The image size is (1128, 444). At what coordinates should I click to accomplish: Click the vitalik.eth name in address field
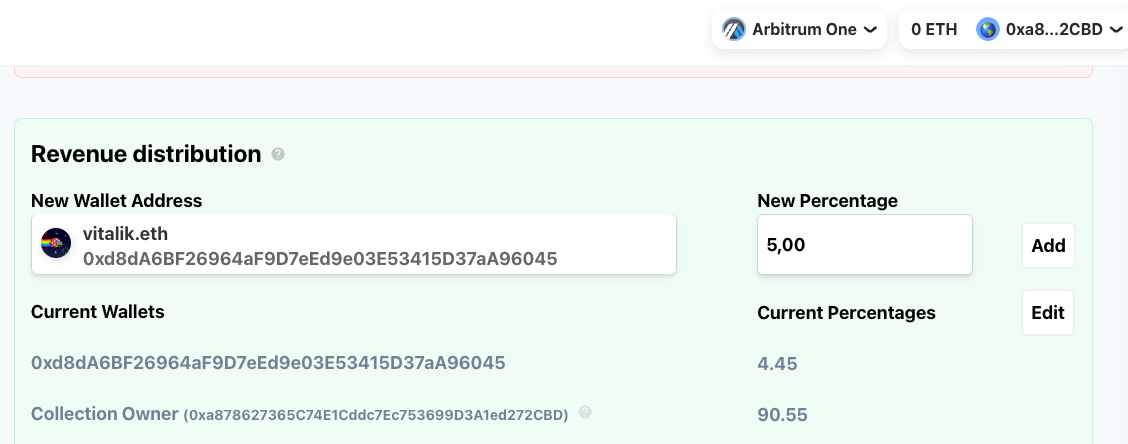(x=125, y=233)
